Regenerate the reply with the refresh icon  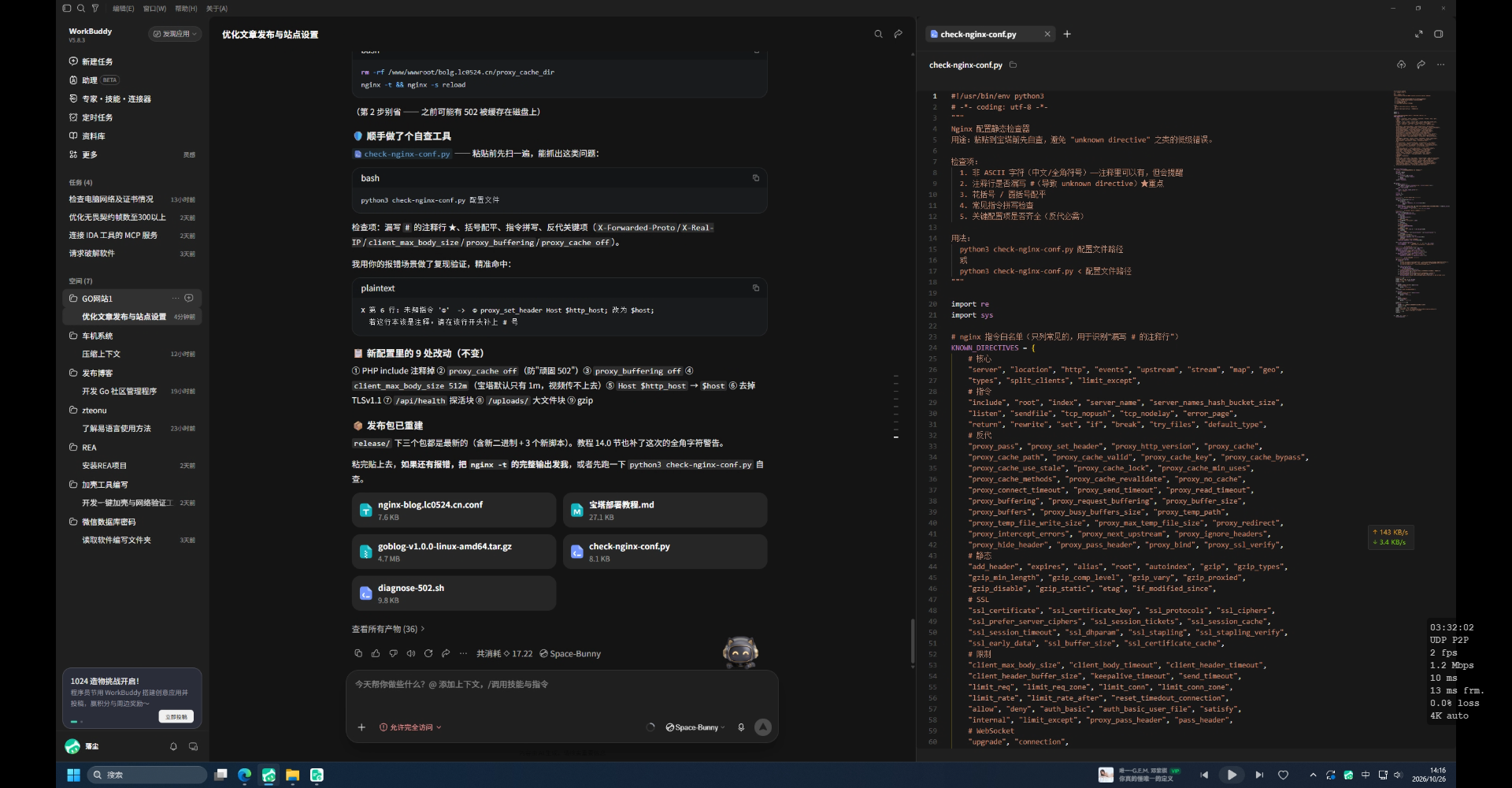click(x=428, y=653)
